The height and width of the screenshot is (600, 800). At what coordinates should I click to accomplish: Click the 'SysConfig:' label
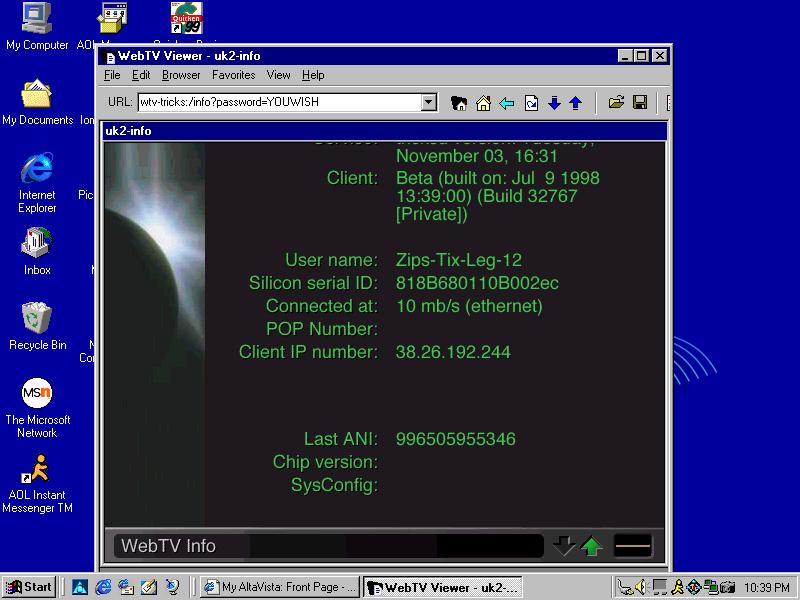[x=335, y=485]
